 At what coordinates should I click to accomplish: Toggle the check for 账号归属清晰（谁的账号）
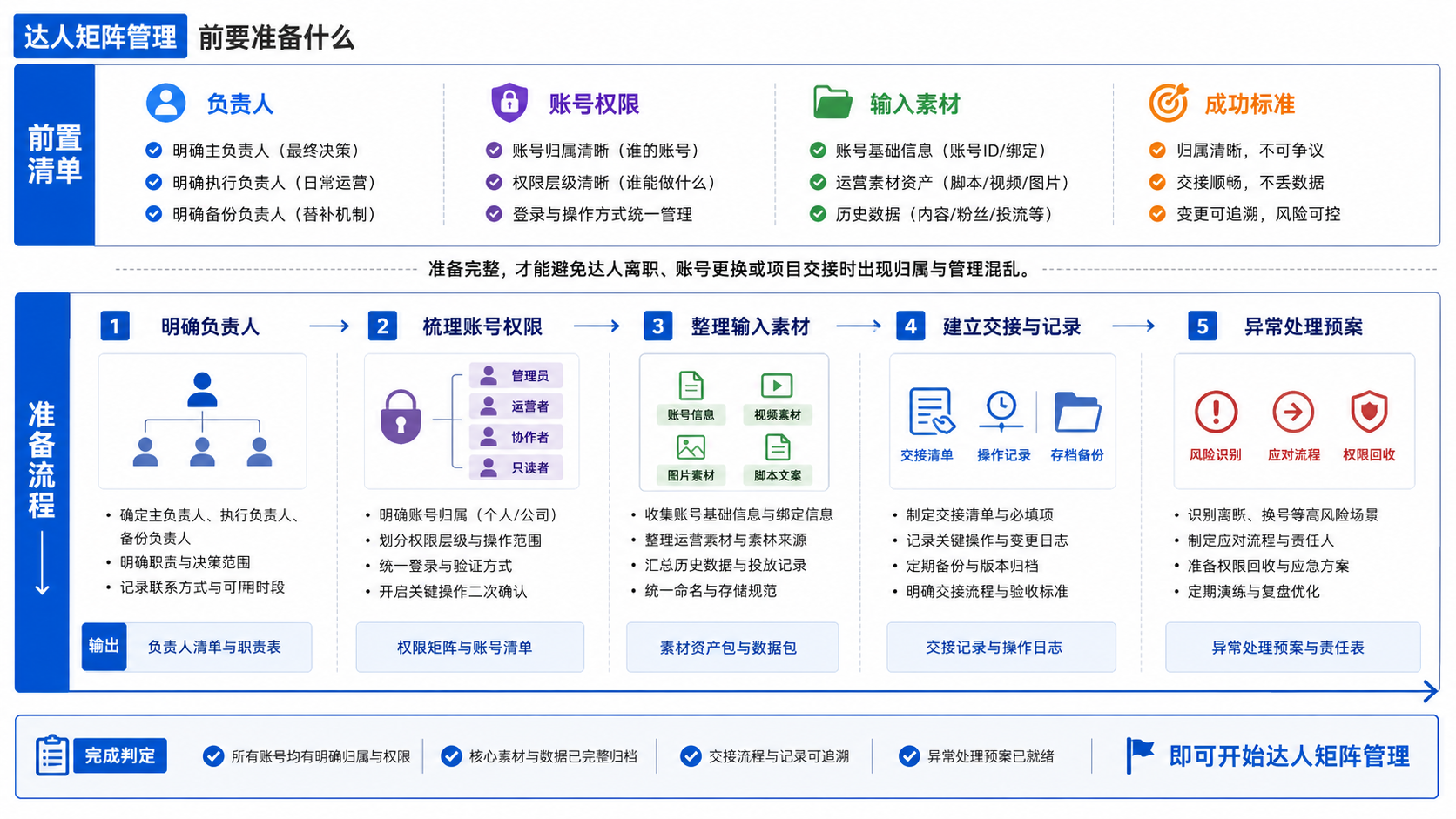[494, 150]
